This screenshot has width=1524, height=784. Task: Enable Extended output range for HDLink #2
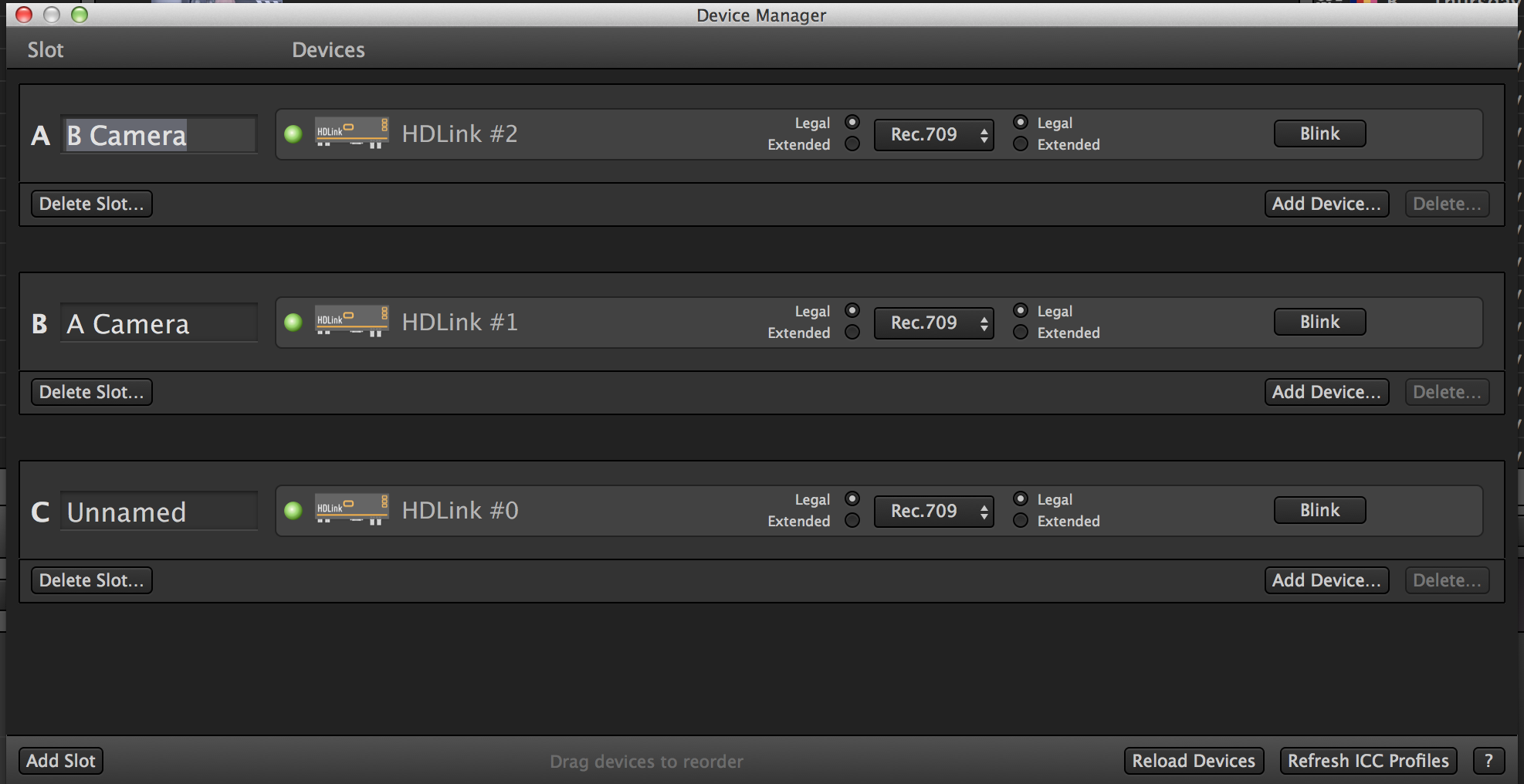1021,144
